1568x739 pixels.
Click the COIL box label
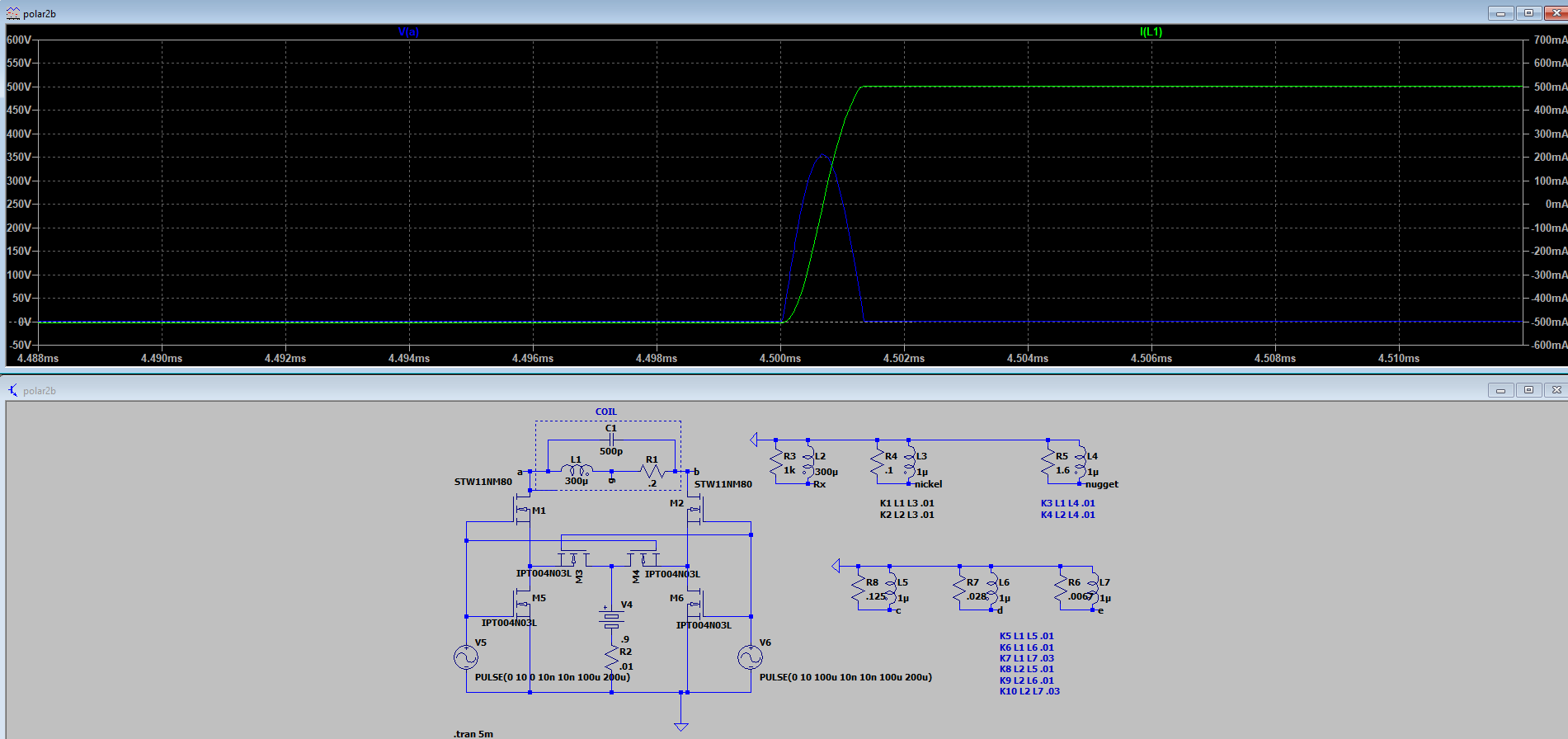pyautogui.click(x=606, y=412)
